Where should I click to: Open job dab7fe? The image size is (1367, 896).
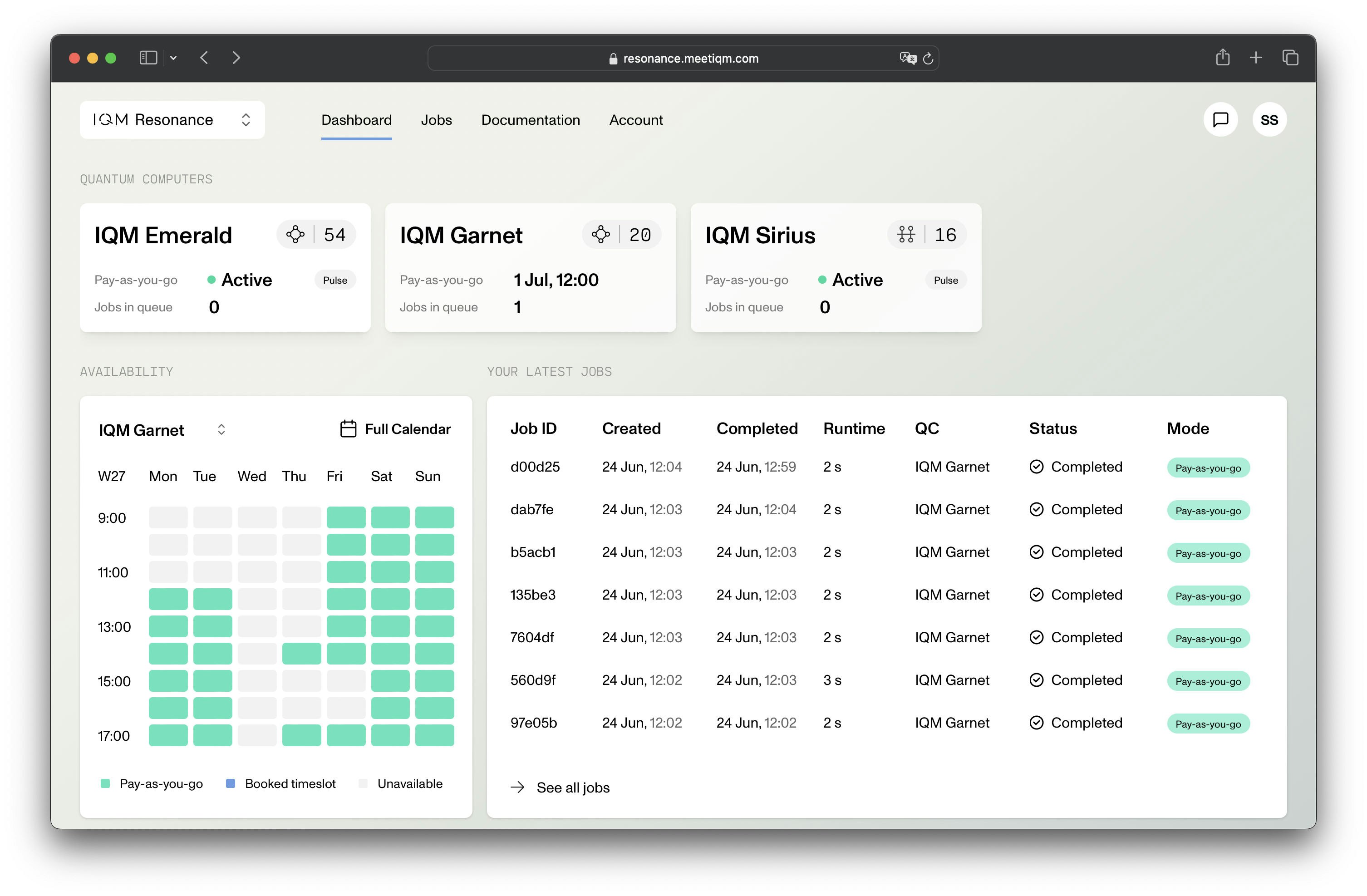point(532,509)
